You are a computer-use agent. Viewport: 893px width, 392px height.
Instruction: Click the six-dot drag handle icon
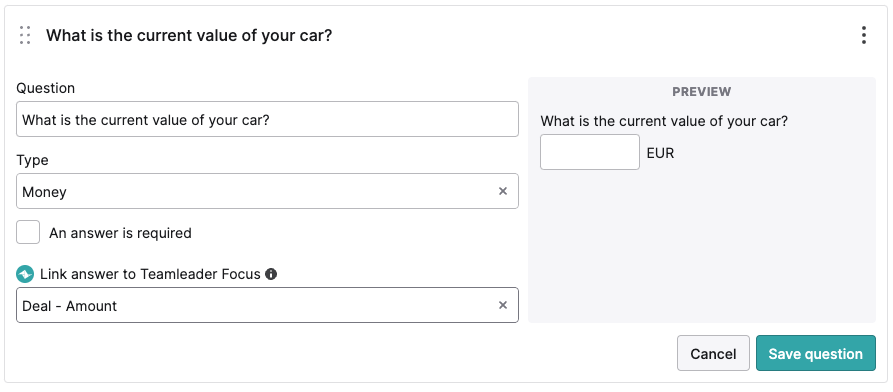(24, 35)
